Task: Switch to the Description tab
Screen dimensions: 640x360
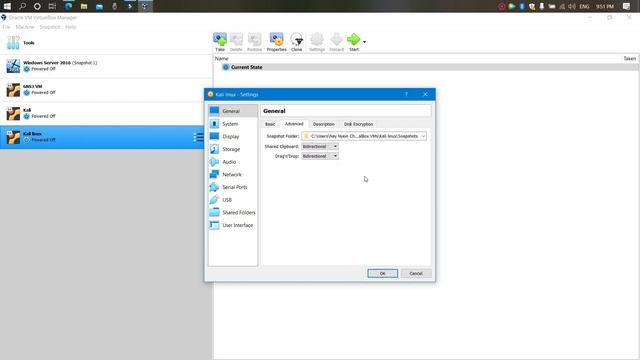Action: [x=324, y=124]
